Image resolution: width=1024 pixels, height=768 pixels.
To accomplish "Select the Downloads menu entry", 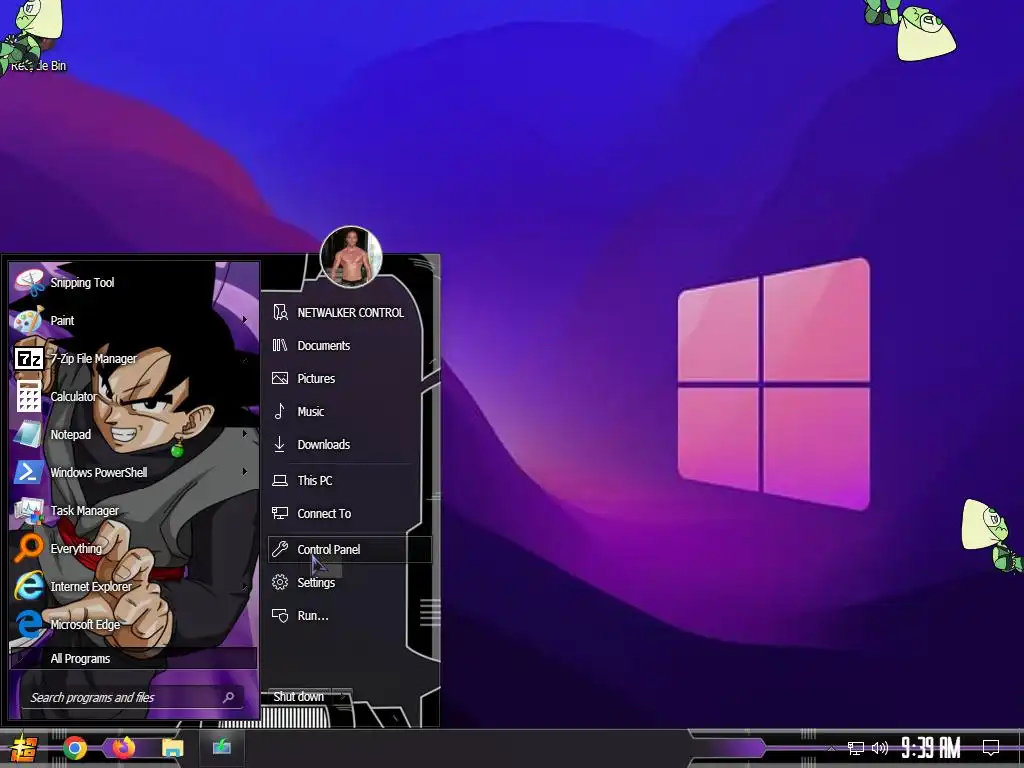I will 349,445.
